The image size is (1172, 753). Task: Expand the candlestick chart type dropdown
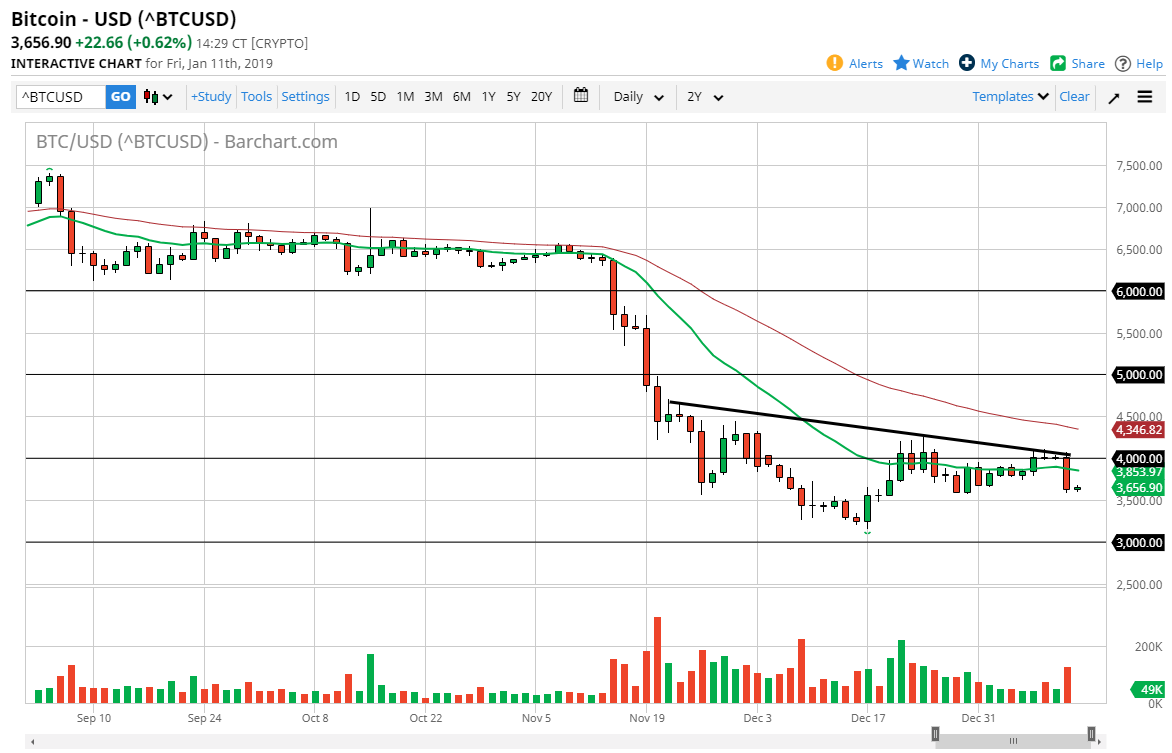158,97
